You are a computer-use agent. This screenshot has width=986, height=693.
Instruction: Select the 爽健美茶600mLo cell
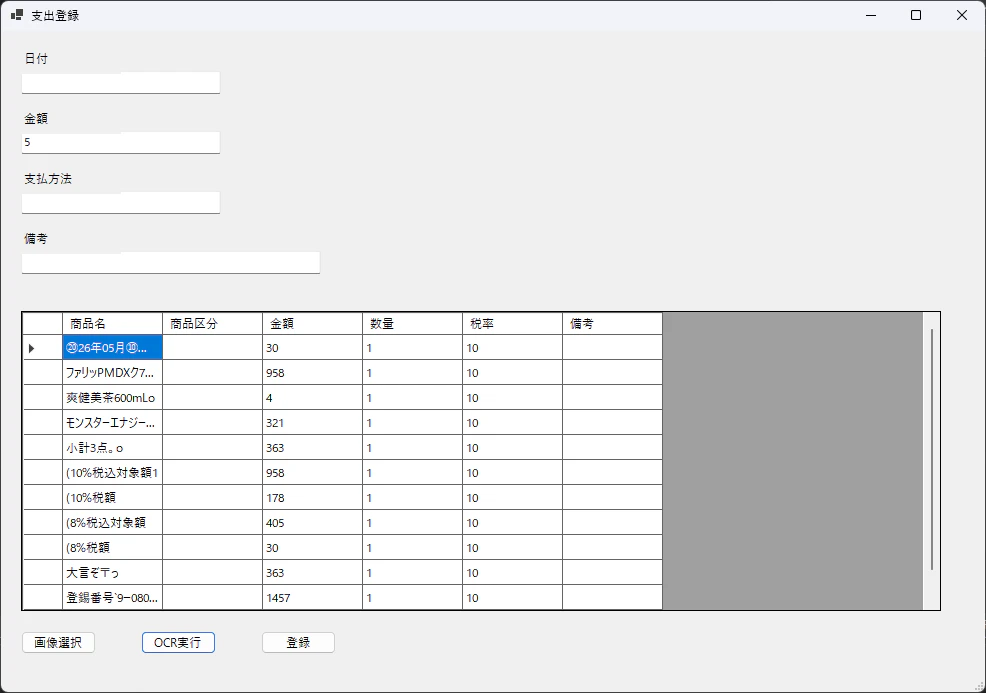click(x=113, y=397)
